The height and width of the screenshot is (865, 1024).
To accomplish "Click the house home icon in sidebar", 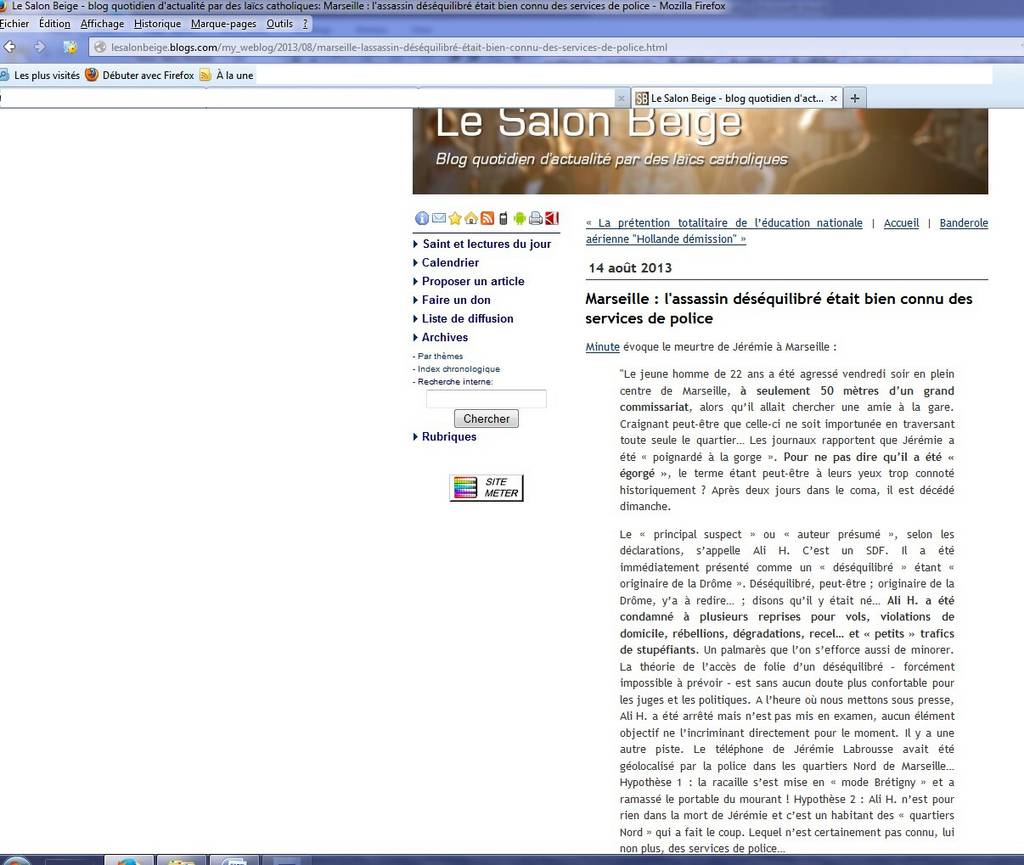I will point(471,218).
